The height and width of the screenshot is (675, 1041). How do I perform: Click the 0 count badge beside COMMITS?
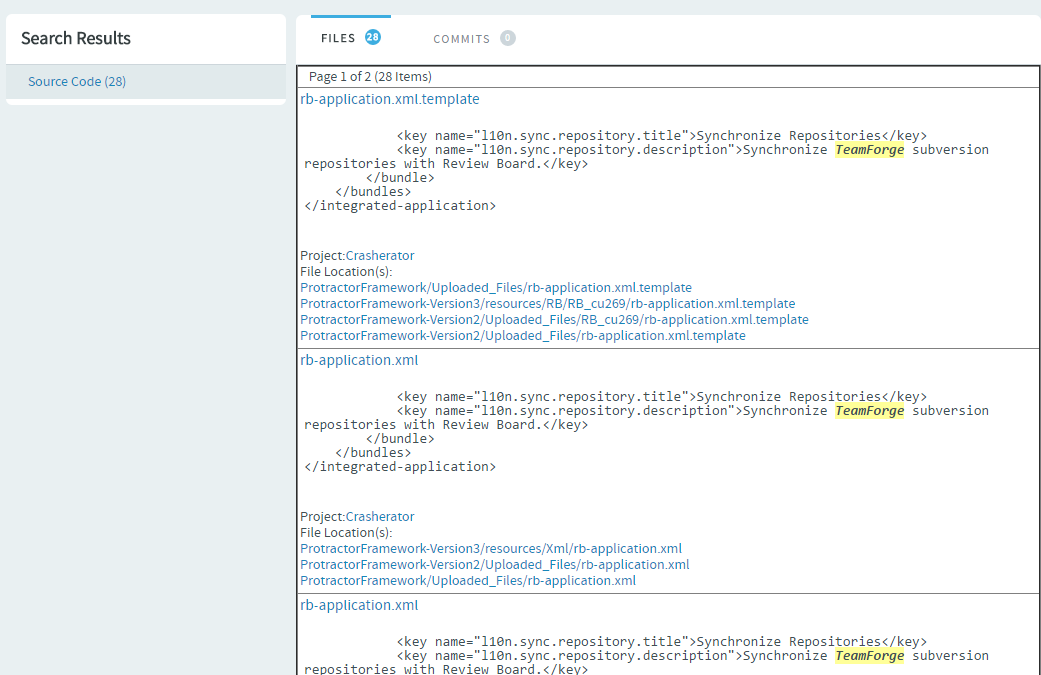click(x=508, y=38)
